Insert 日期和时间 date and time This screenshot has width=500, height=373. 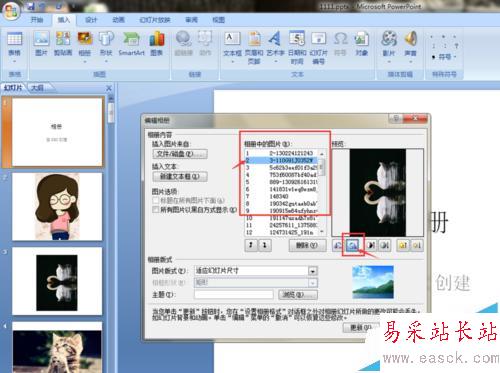297,47
